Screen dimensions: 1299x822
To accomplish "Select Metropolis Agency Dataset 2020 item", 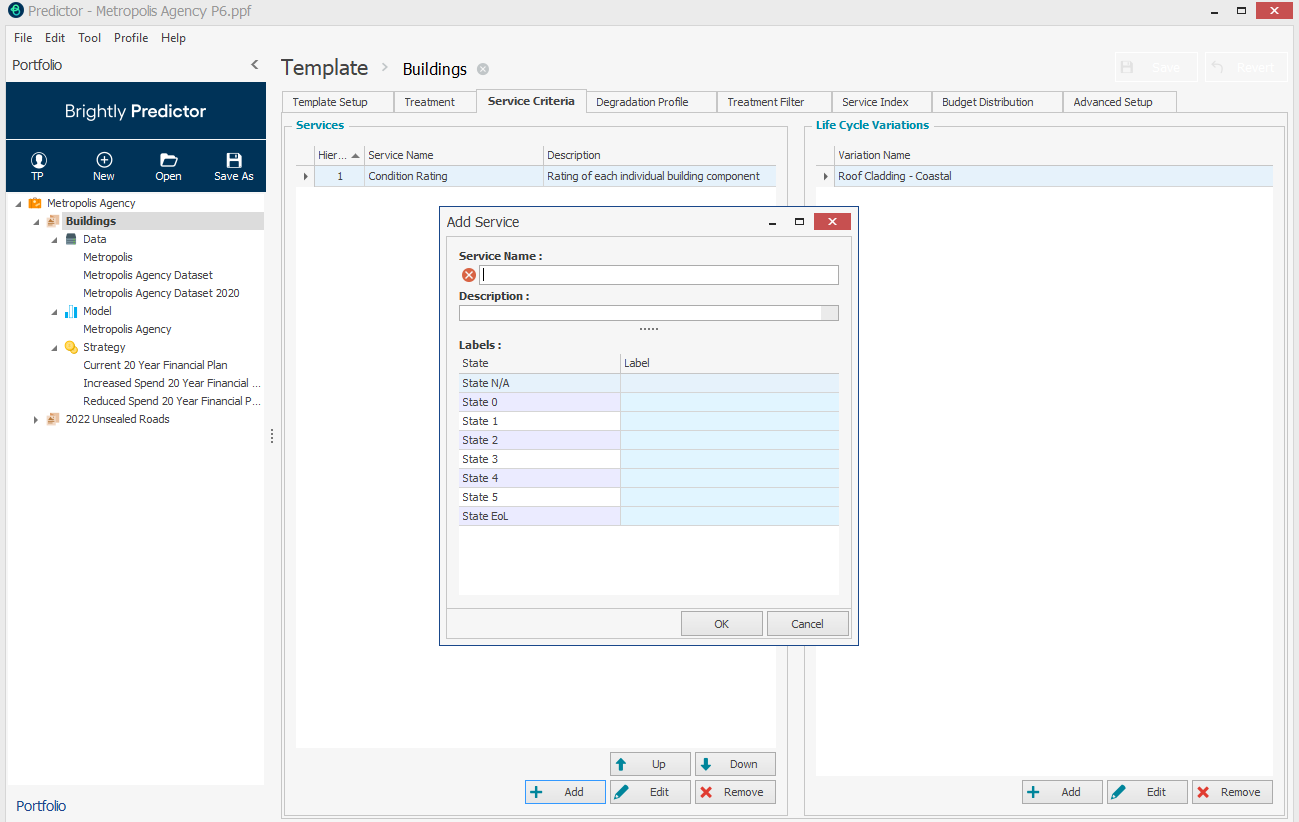I will click(x=161, y=293).
